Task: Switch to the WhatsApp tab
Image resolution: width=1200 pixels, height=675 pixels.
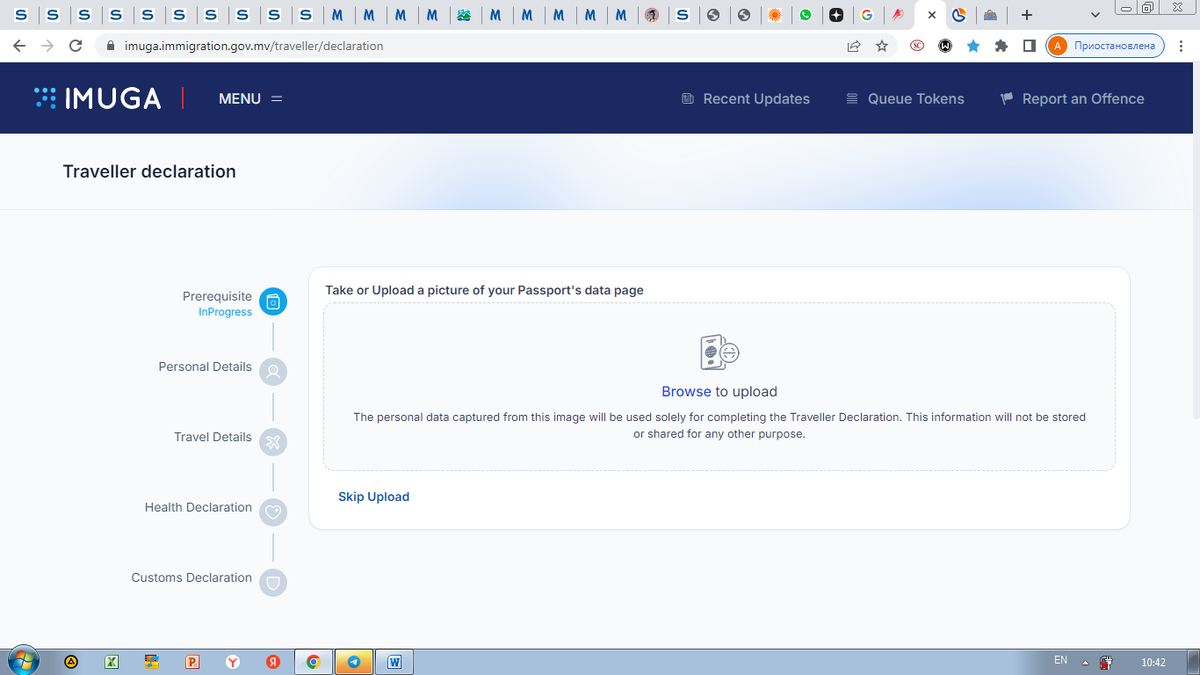Action: (805, 15)
